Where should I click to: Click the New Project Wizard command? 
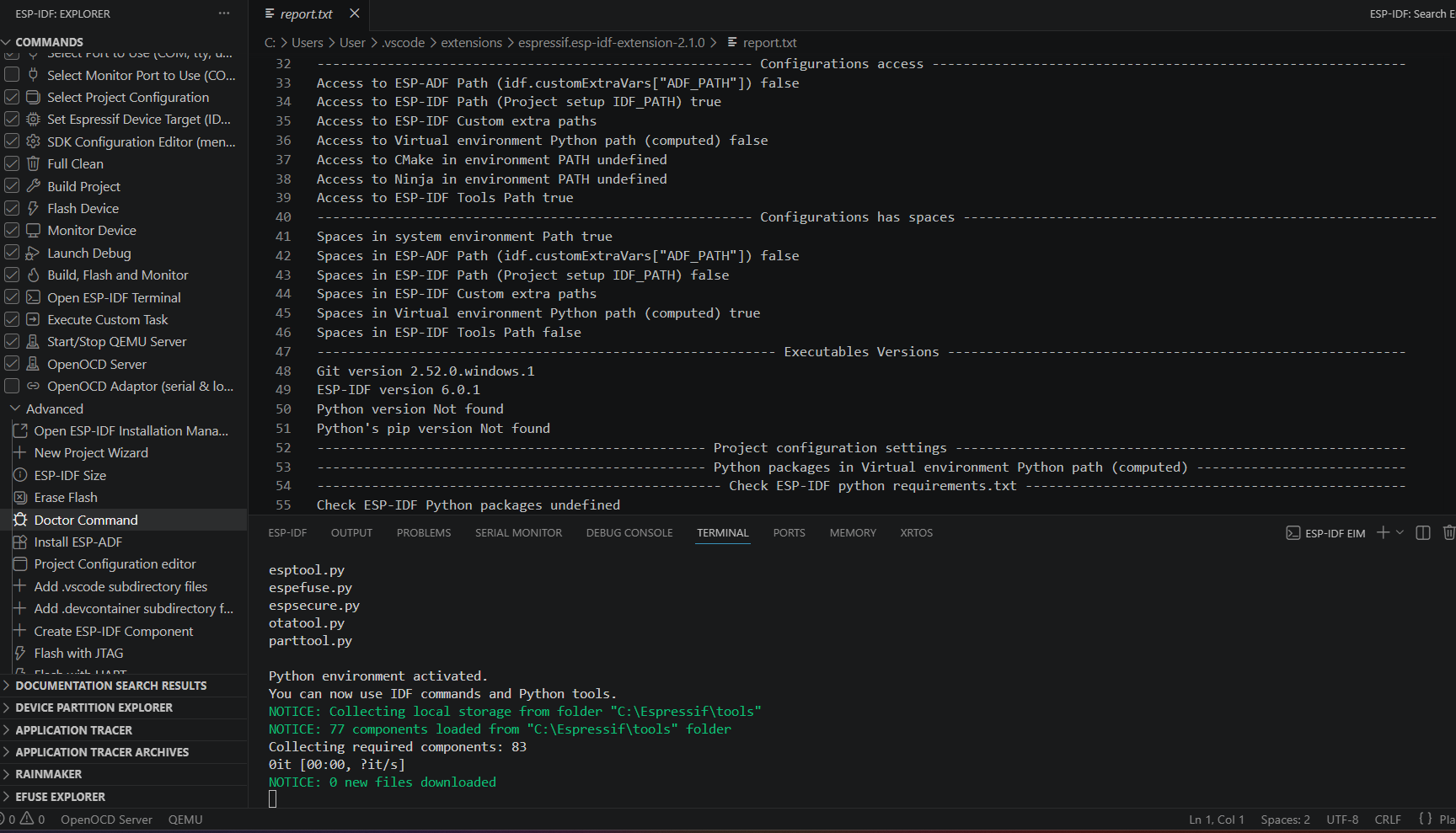click(91, 453)
